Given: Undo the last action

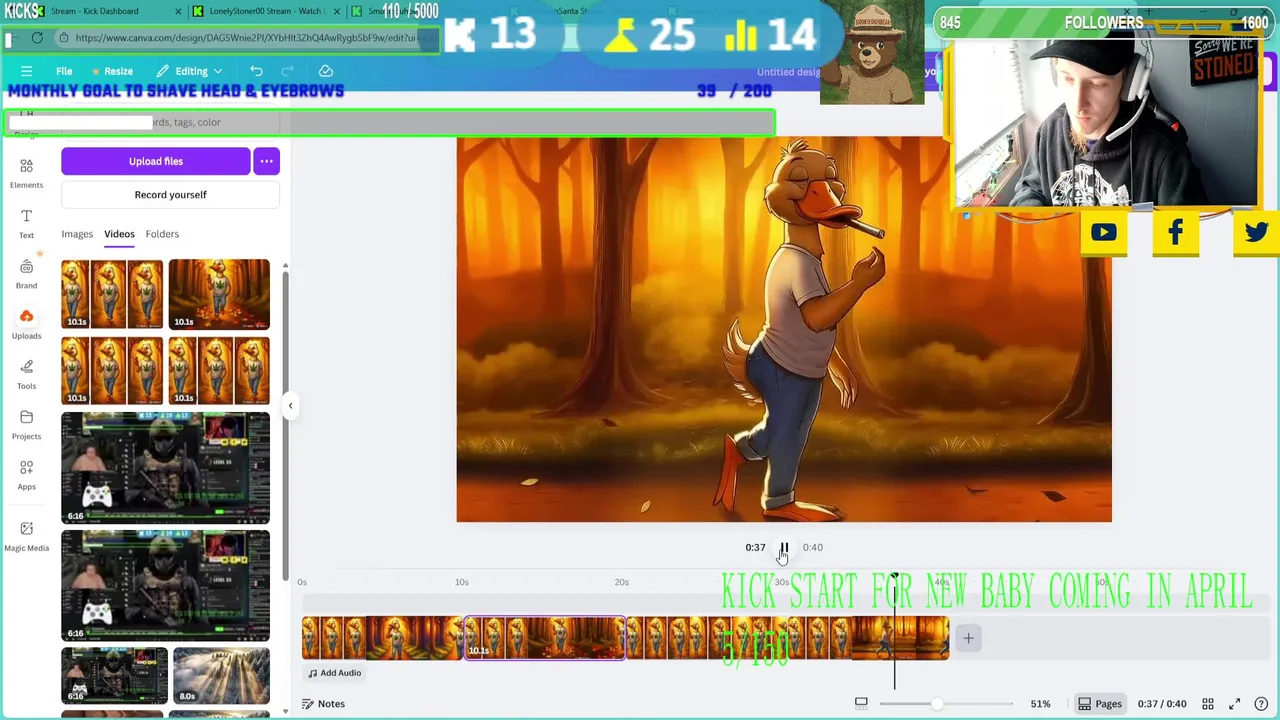Looking at the screenshot, I should pyautogui.click(x=256, y=71).
